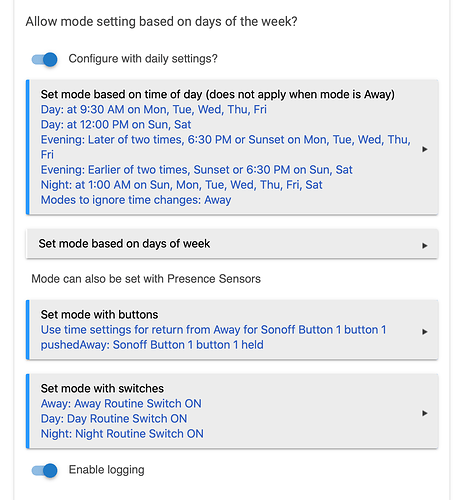Click Sonoff Button 1 button 1 held text

tap(188, 345)
